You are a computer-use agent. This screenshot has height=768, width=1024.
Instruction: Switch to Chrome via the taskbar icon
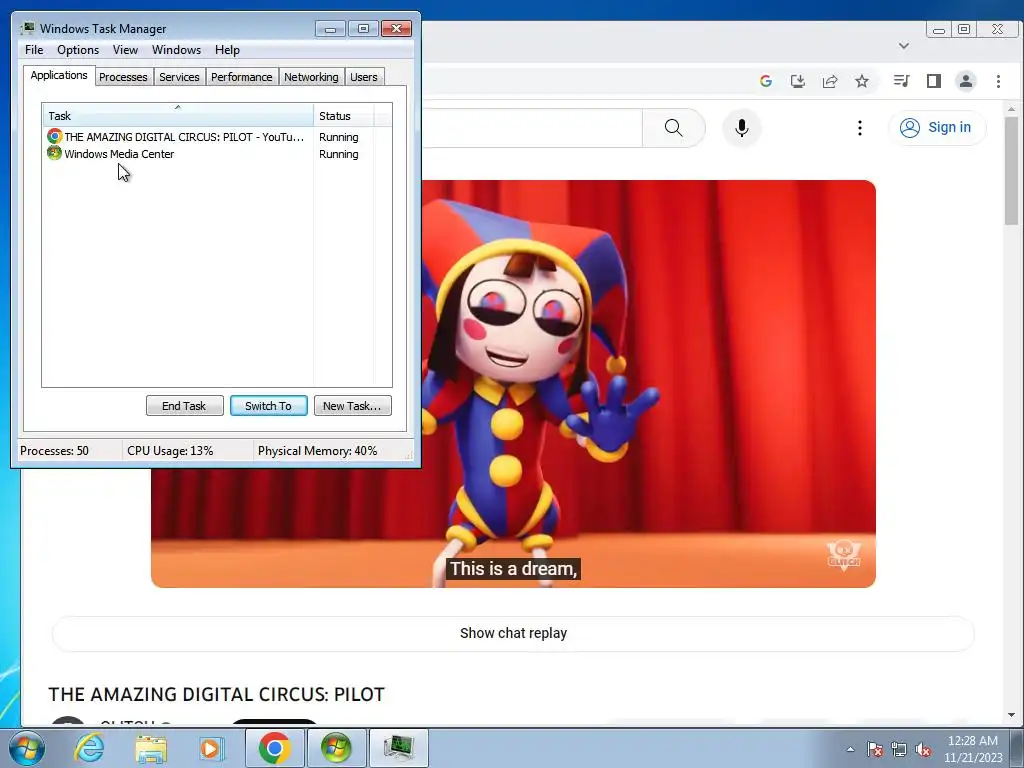(274, 748)
